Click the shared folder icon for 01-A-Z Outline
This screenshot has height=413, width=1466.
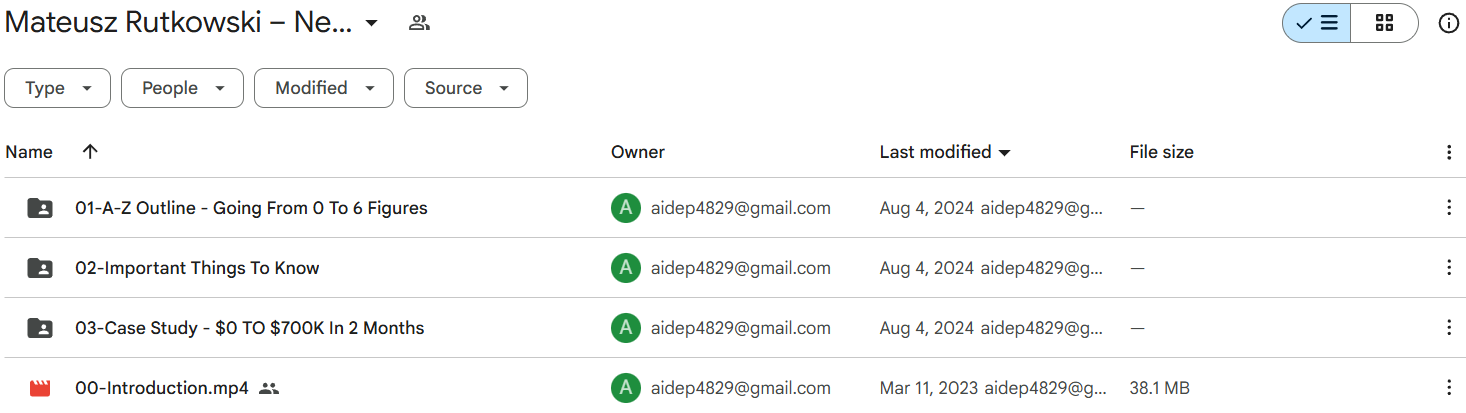click(40, 208)
